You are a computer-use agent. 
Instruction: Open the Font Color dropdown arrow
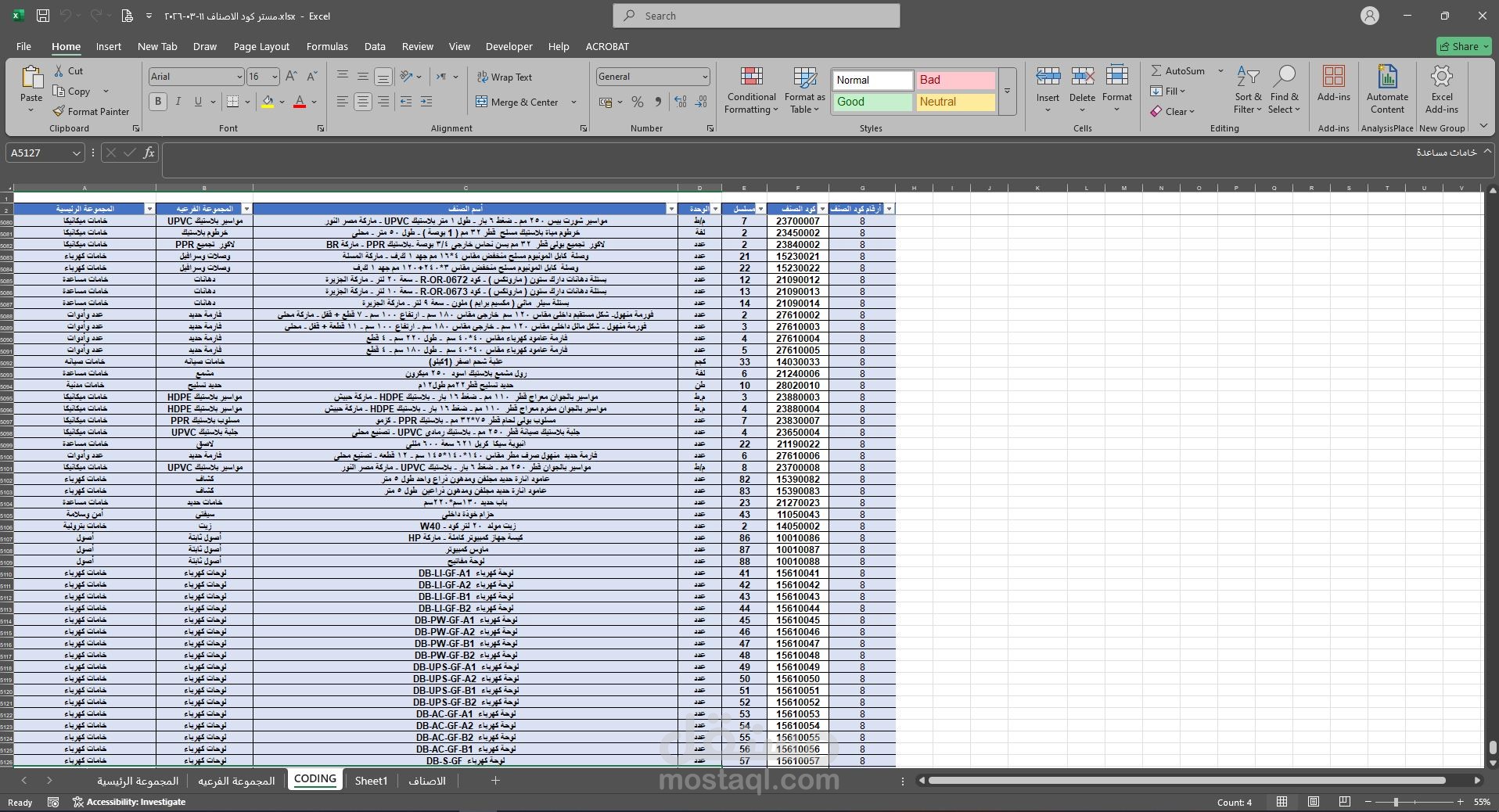[x=315, y=102]
